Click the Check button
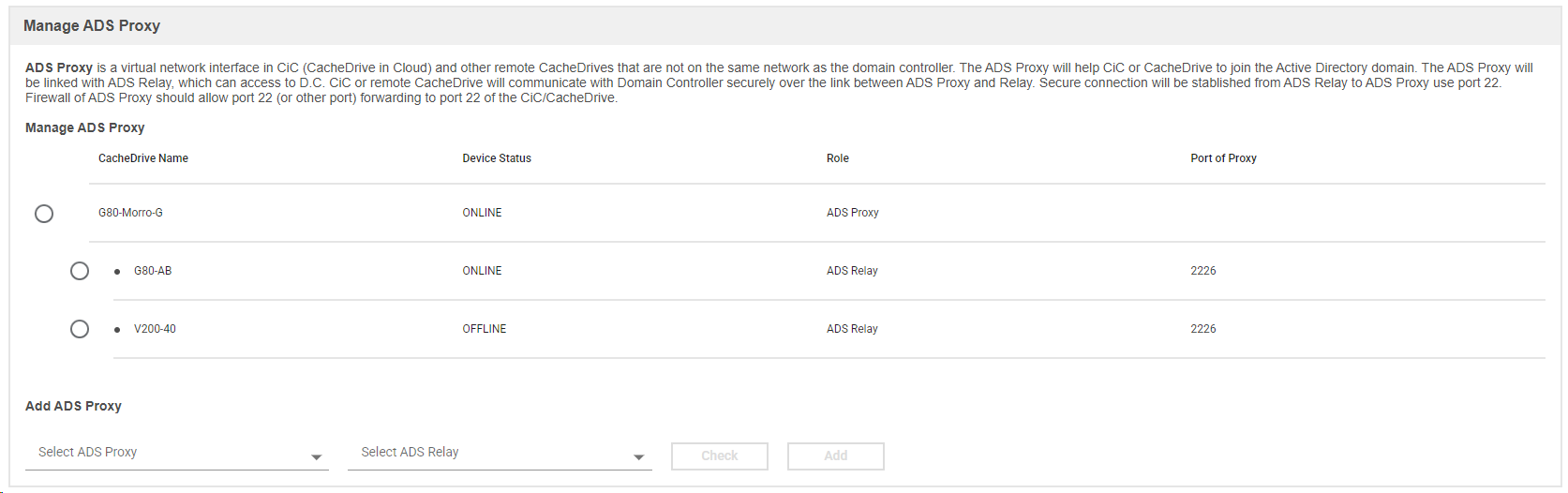This screenshot has width=1568, height=493. [720, 456]
